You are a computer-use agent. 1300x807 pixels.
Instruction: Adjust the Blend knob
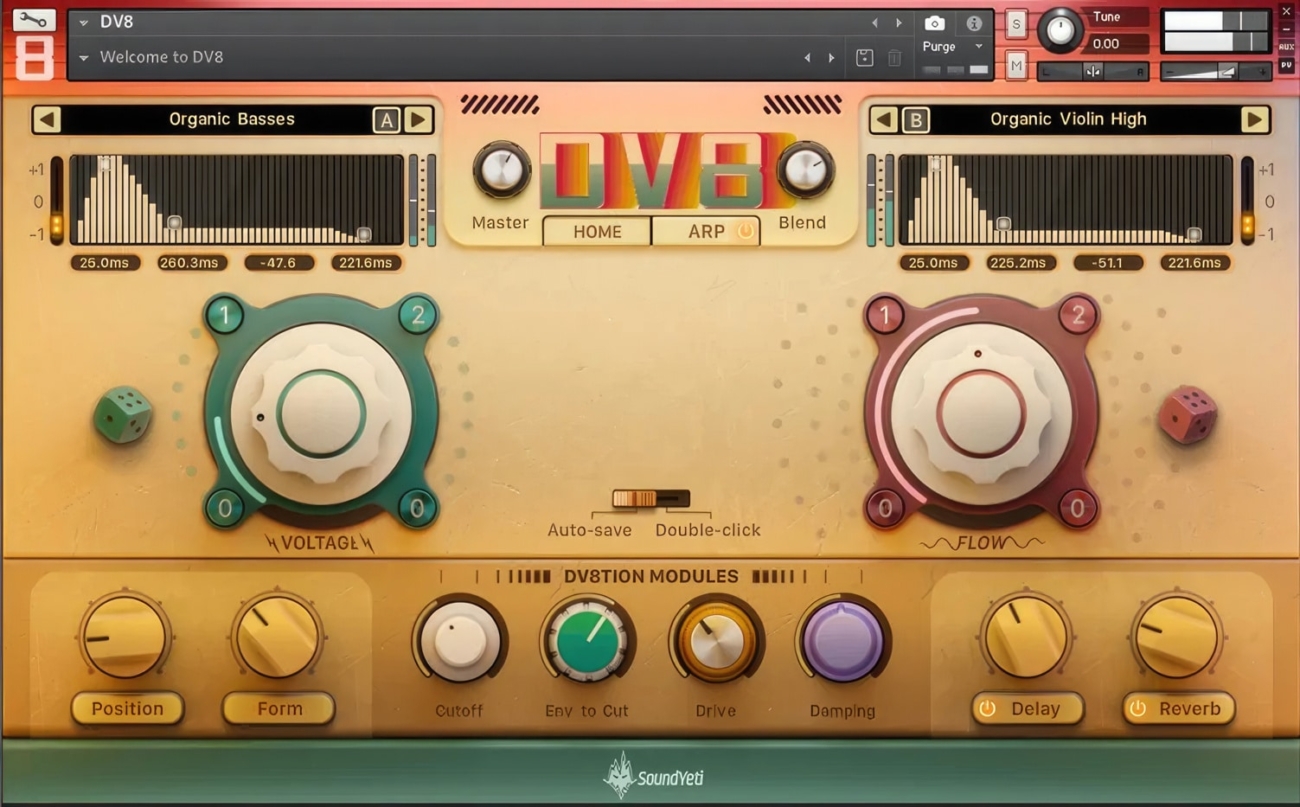(x=805, y=171)
